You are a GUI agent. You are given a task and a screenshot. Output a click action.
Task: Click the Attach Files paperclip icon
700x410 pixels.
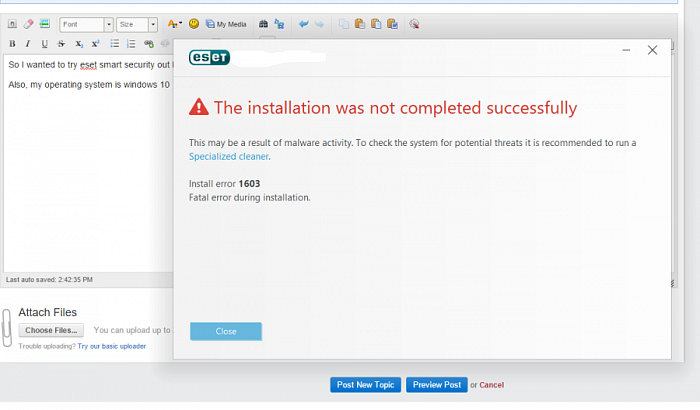coord(7,327)
